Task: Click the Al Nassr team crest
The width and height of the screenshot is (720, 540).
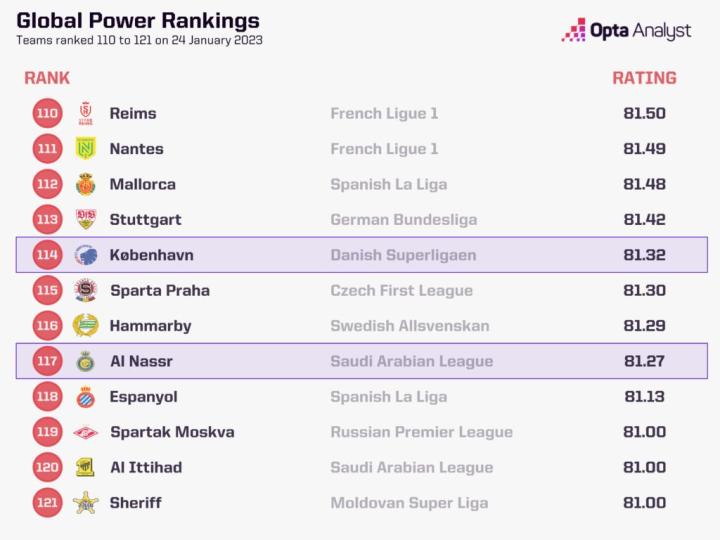Action: tap(85, 361)
